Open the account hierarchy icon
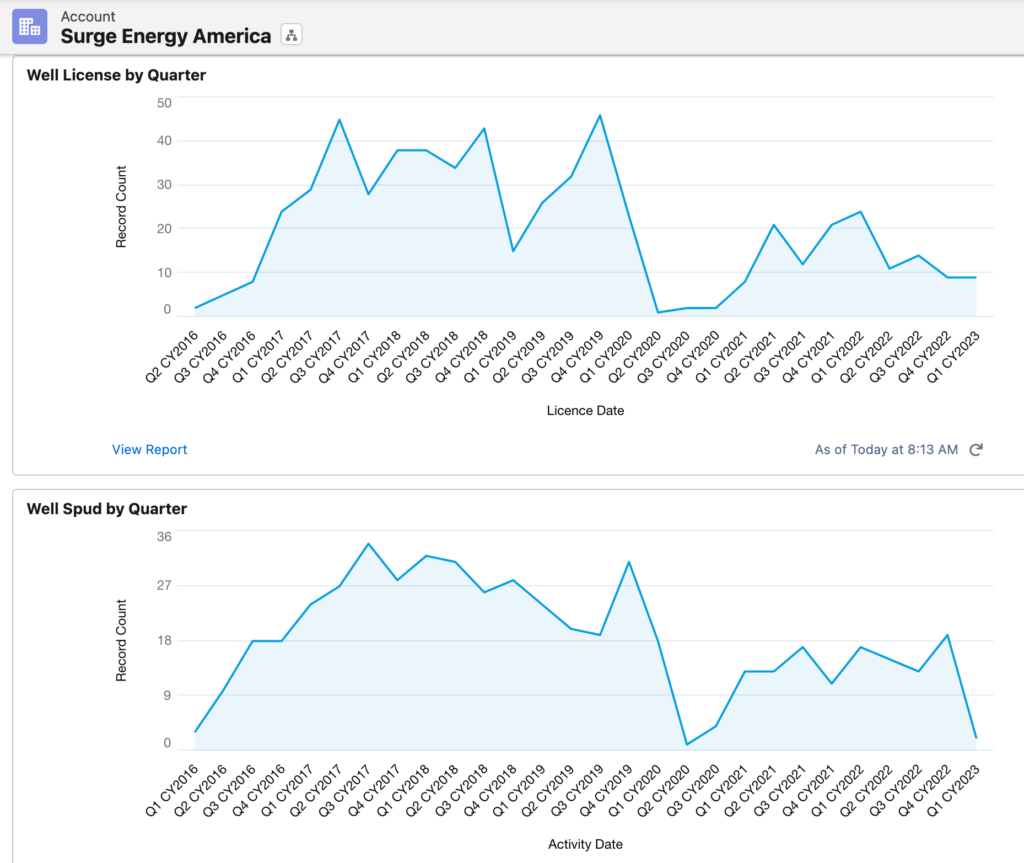This screenshot has height=863, width=1024. point(290,33)
